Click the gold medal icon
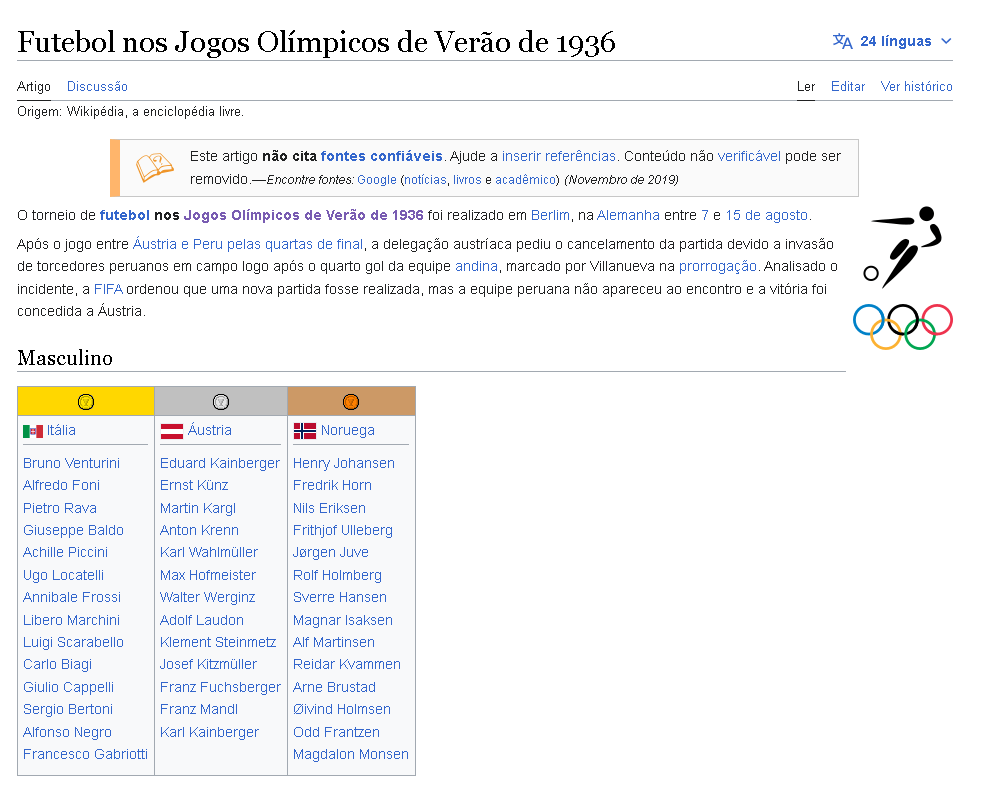This screenshot has height=791, width=1001. (x=86, y=402)
